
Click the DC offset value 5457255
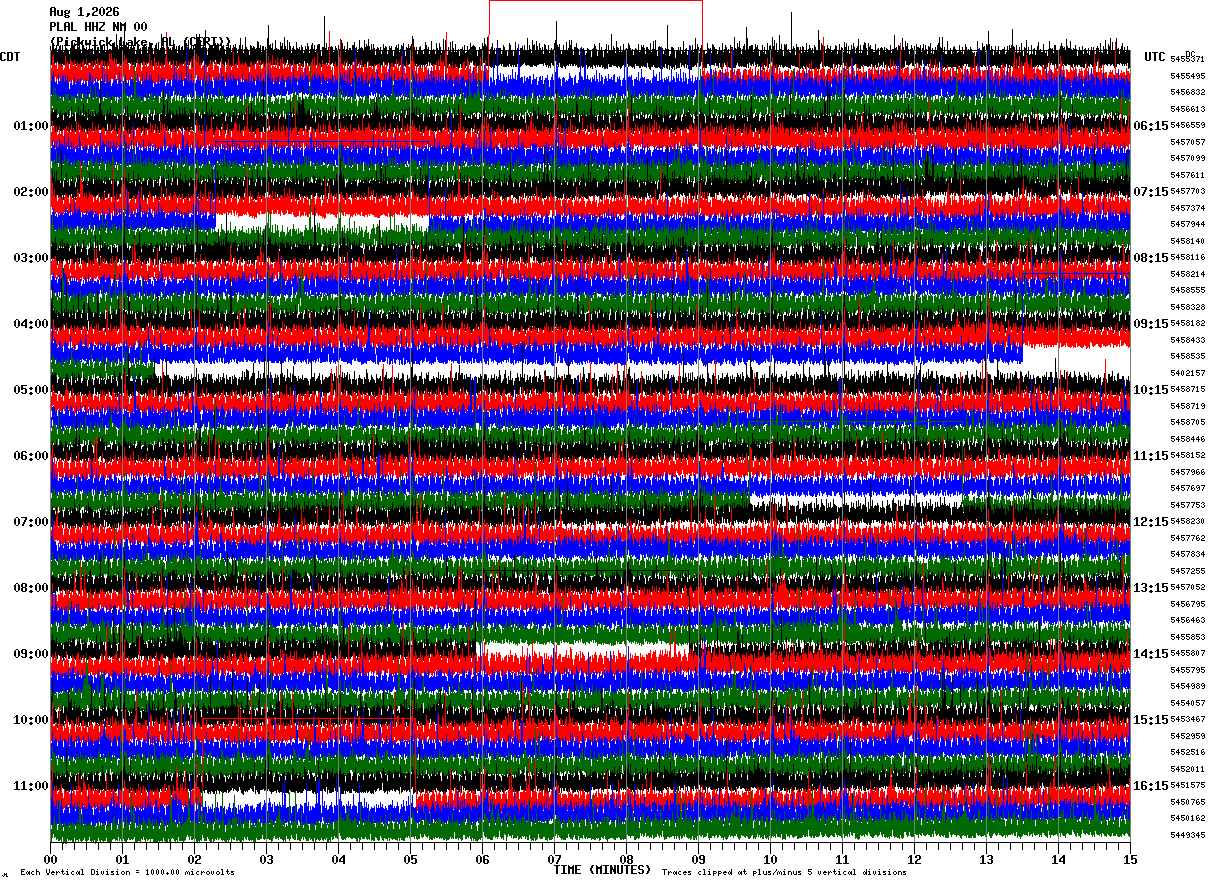[1188, 571]
